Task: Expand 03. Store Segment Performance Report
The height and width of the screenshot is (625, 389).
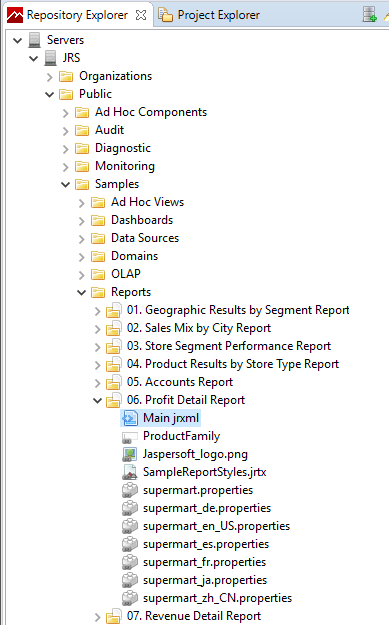Action: tap(97, 347)
